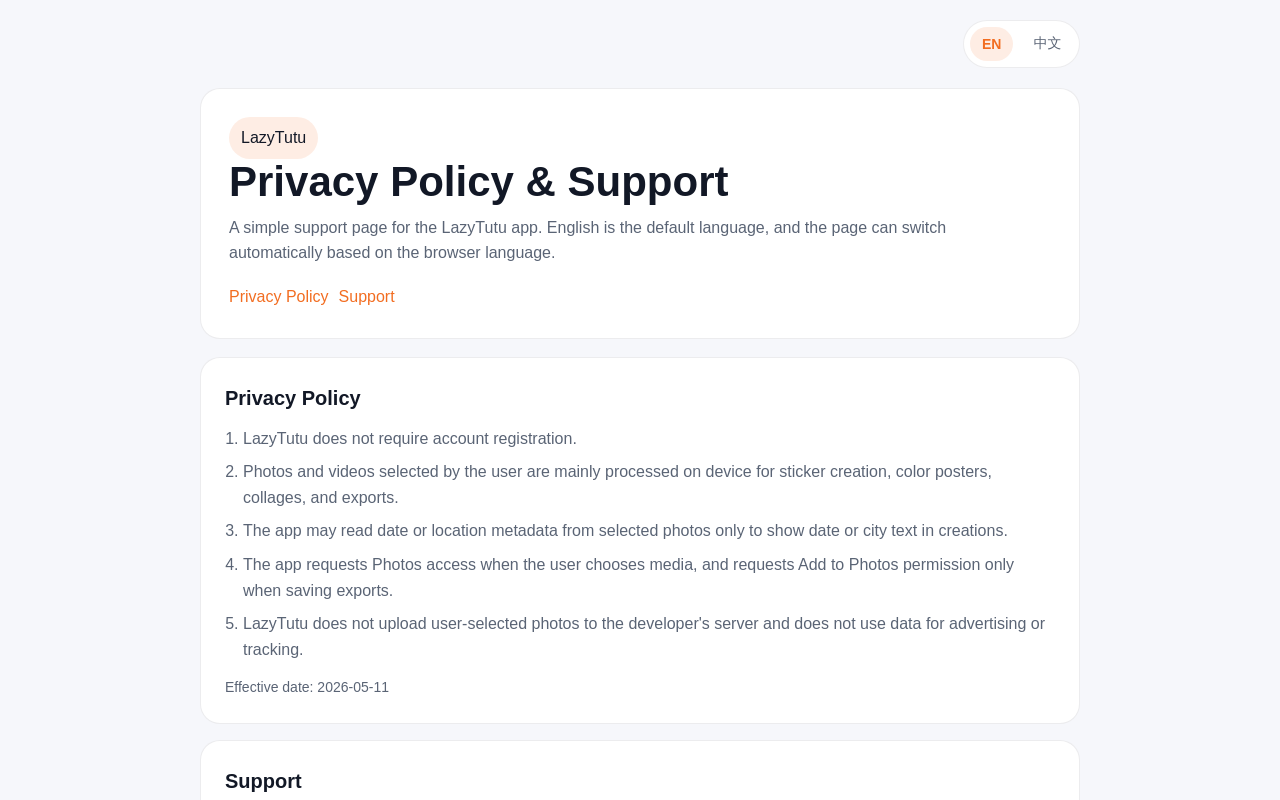This screenshot has width=1280, height=800.
Task: Click list number '1.' in Privacy Policy
Action: [231, 439]
